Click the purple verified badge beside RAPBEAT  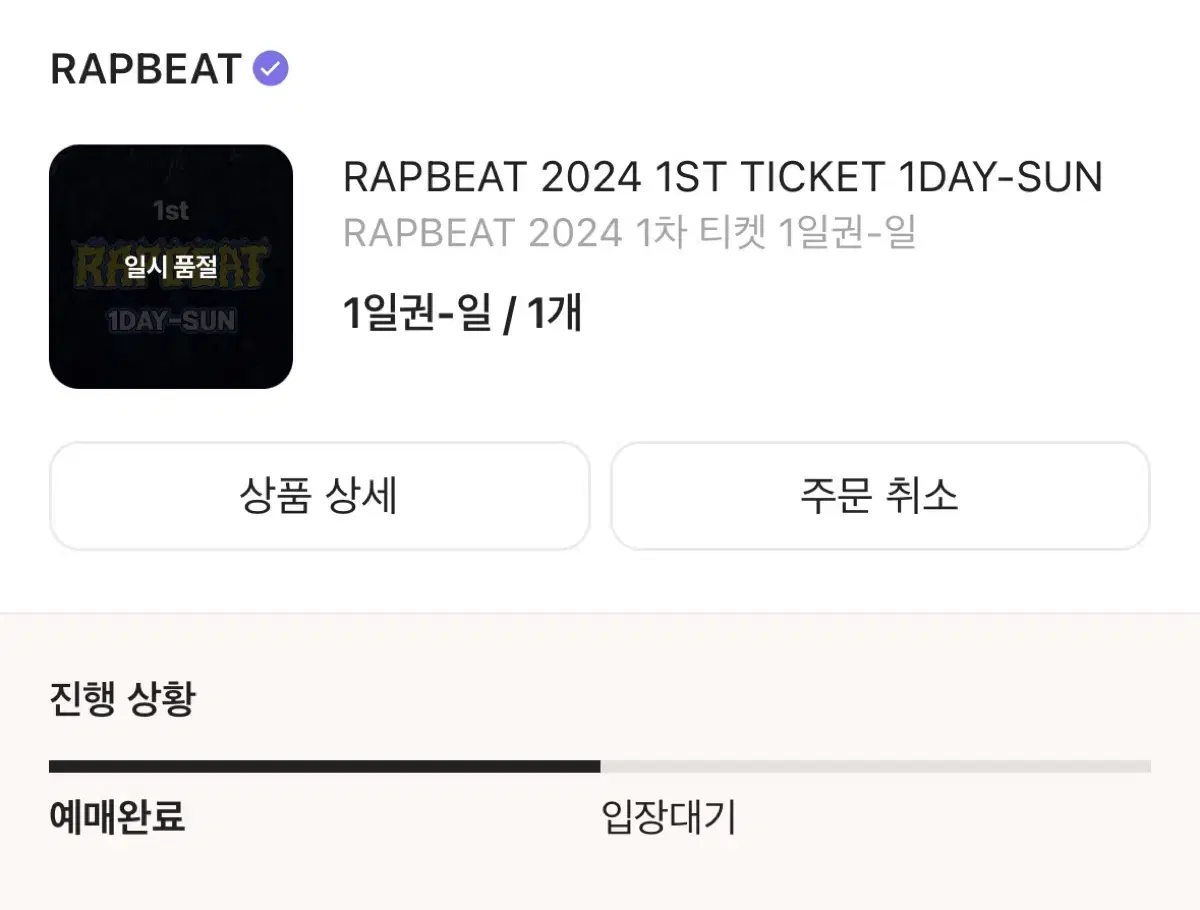(270, 69)
